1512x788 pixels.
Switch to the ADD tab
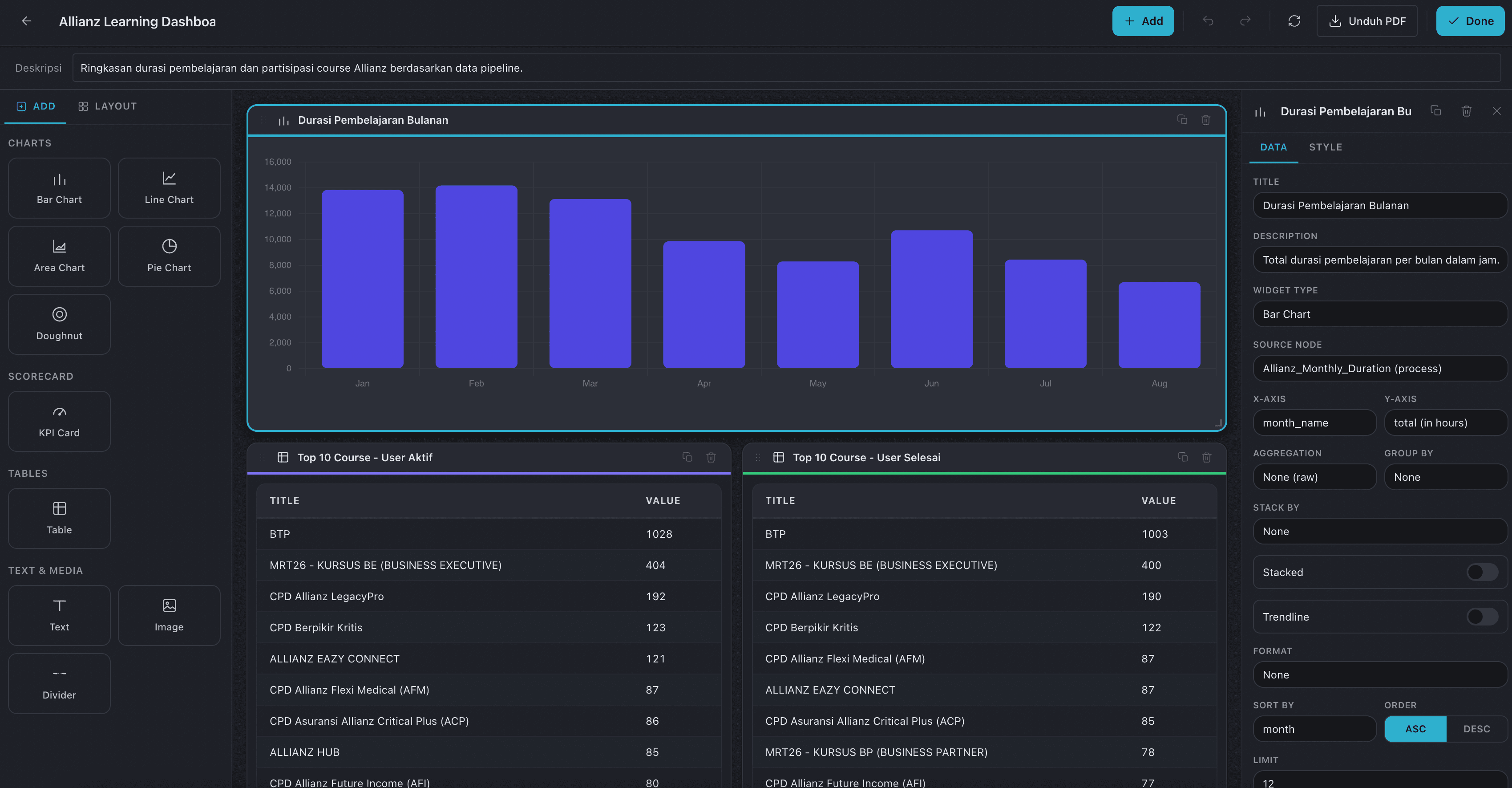coord(36,106)
